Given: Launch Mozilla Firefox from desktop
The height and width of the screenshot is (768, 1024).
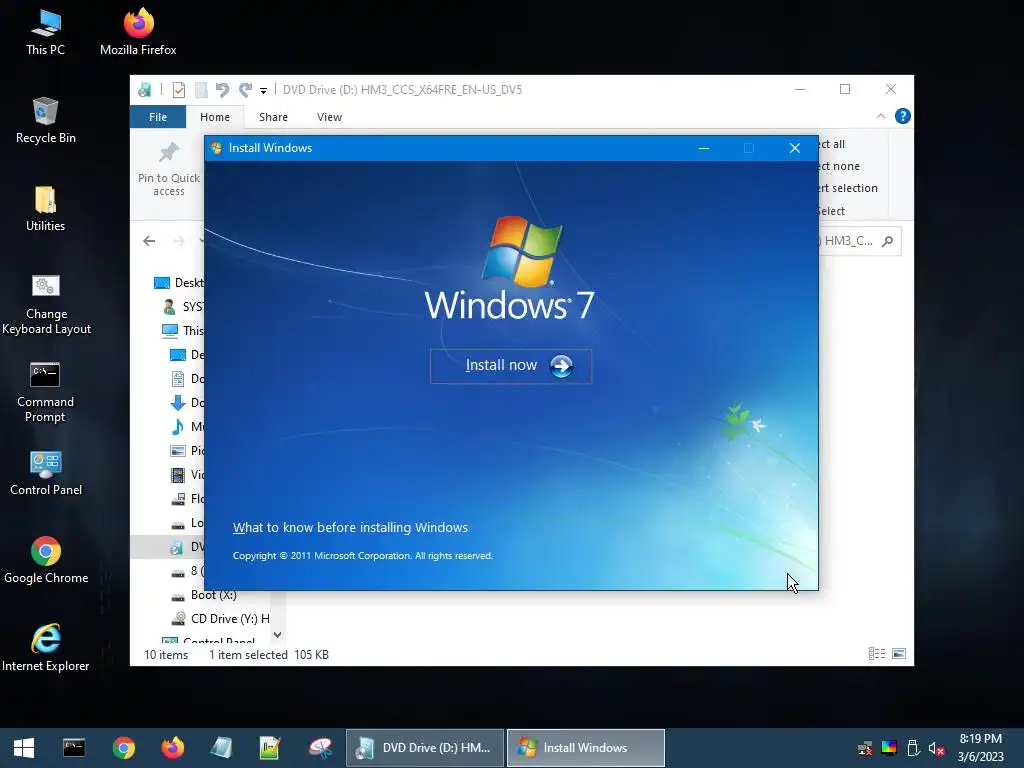Looking at the screenshot, I should coord(138,33).
